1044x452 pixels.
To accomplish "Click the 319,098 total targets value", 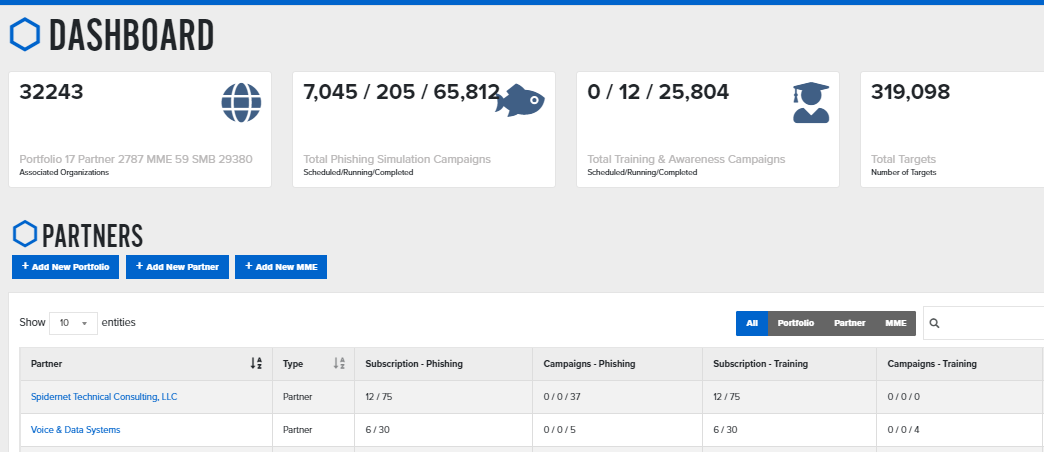I will (x=910, y=92).
